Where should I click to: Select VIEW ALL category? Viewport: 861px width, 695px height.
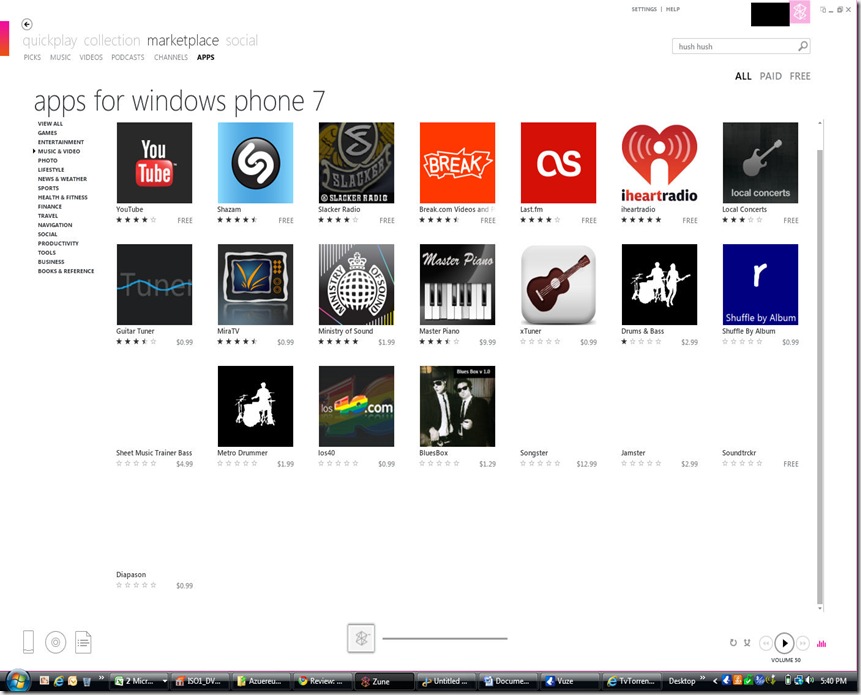(x=50, y=124)
